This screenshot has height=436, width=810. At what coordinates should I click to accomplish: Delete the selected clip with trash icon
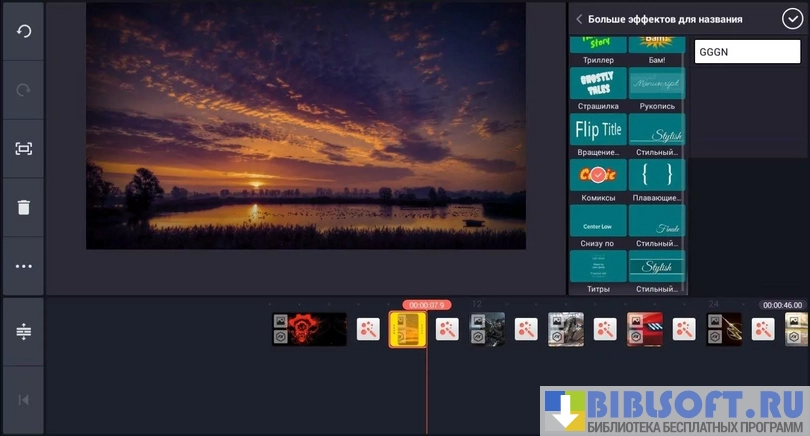(23, 207)
